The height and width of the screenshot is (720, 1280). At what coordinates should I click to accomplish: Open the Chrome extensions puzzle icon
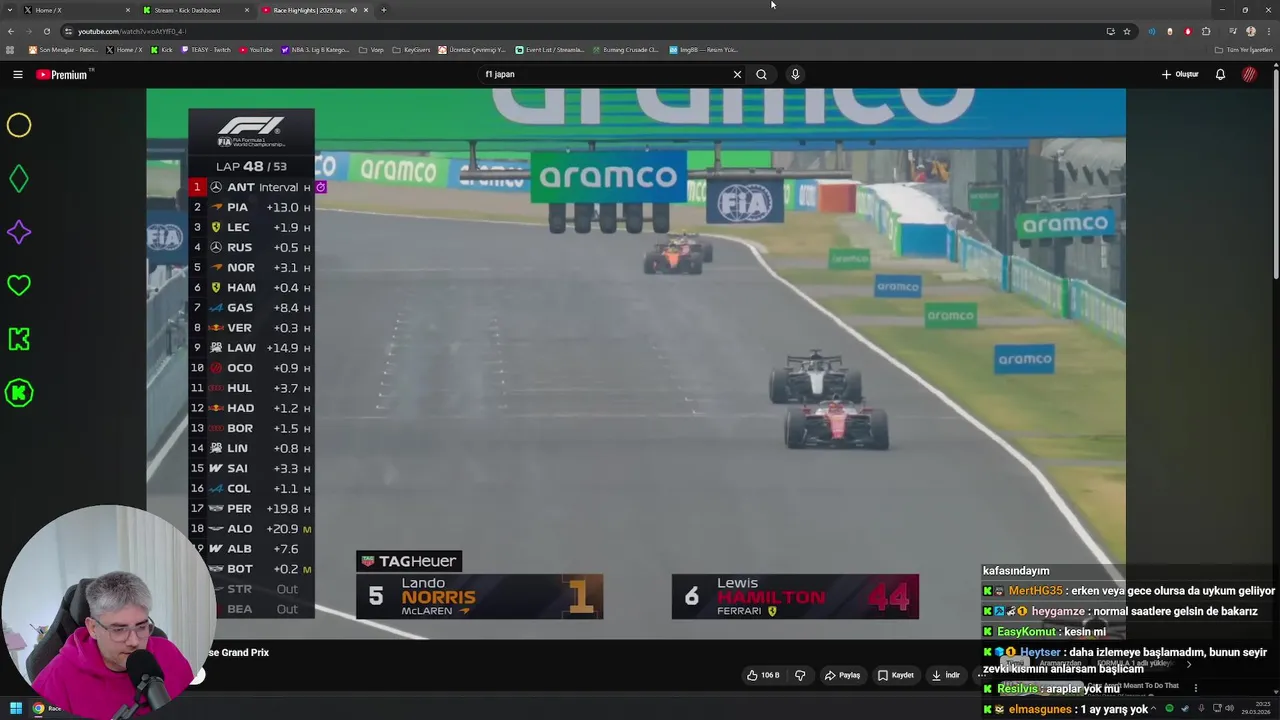(1206, 31)
